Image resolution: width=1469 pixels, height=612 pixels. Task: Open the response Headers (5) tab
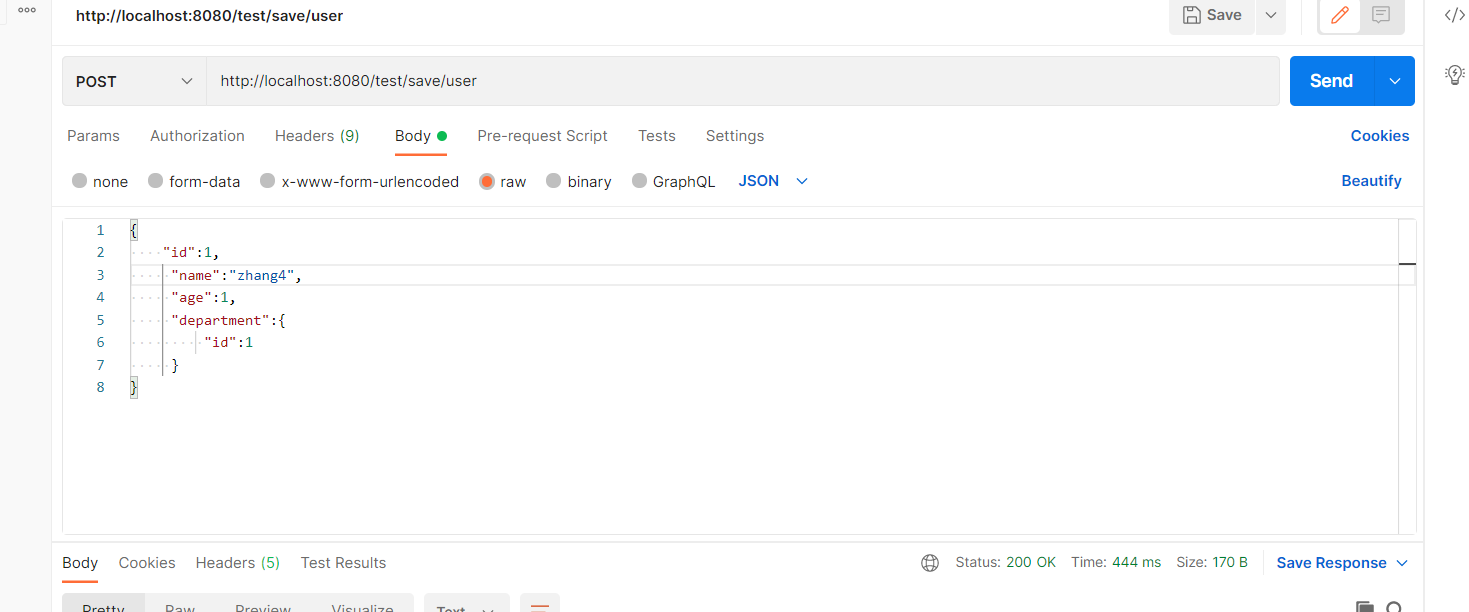point(238,563)
